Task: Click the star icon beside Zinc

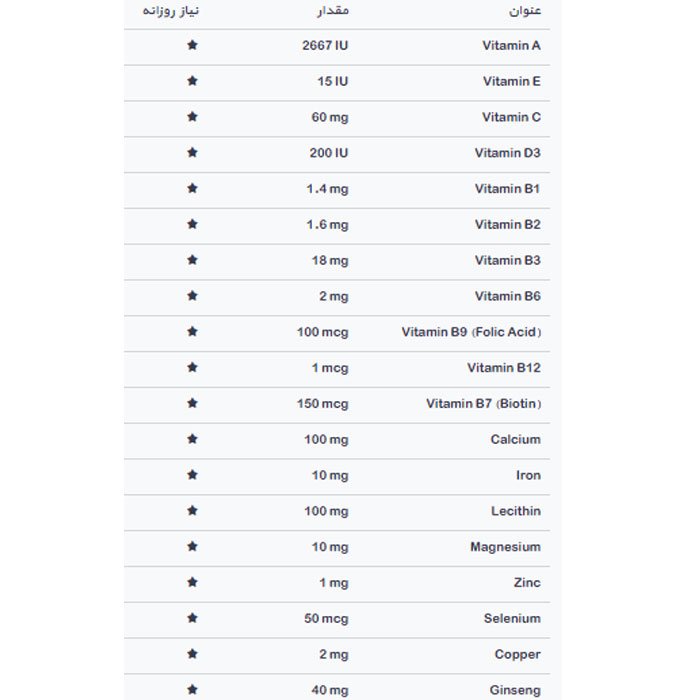Action: pos(192,583)
